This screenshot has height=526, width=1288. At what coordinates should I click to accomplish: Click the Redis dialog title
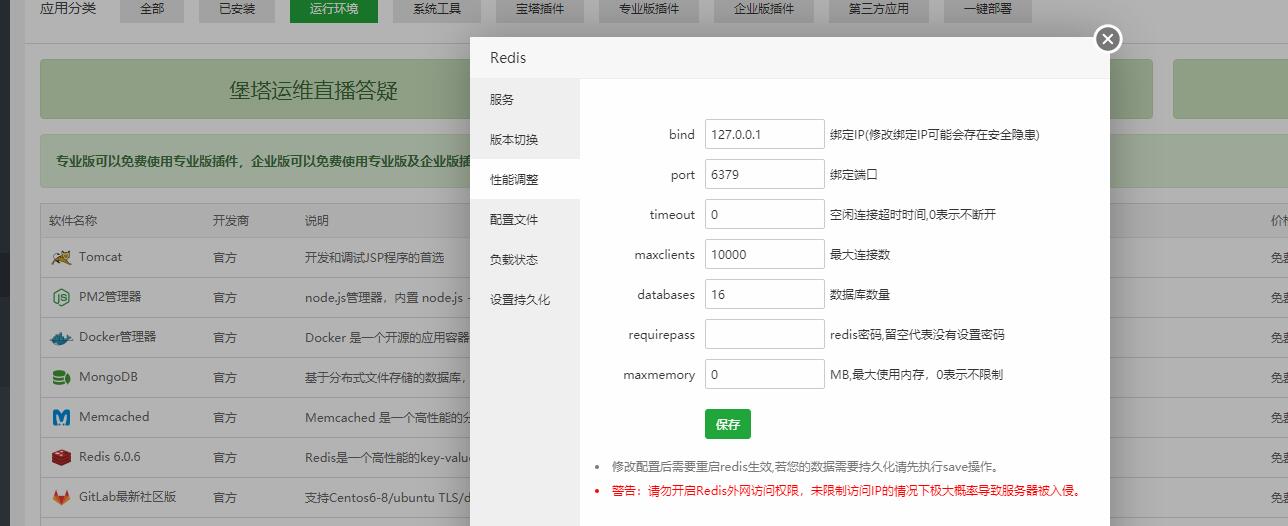click(508, 58)
